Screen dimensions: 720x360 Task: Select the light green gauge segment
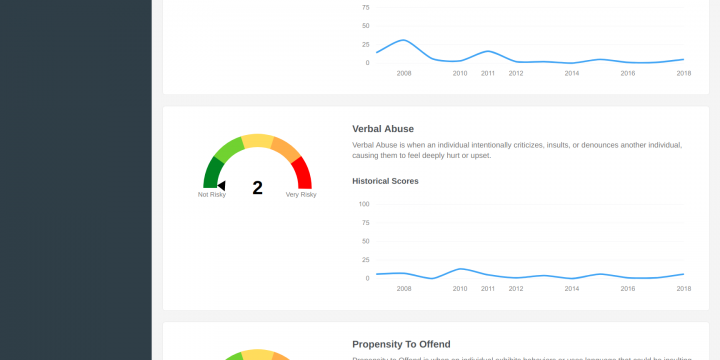[x=229, y=149]
